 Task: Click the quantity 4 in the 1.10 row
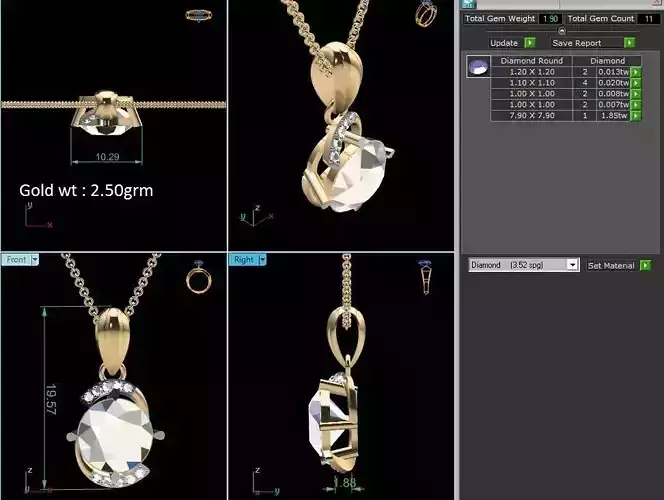pyautogui.click(x=585, y=83)
